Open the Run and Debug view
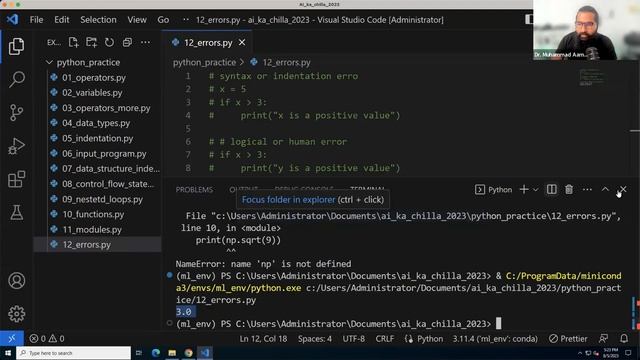The width and height of the screenshot is (640, 360). click(x=16, y=146)
